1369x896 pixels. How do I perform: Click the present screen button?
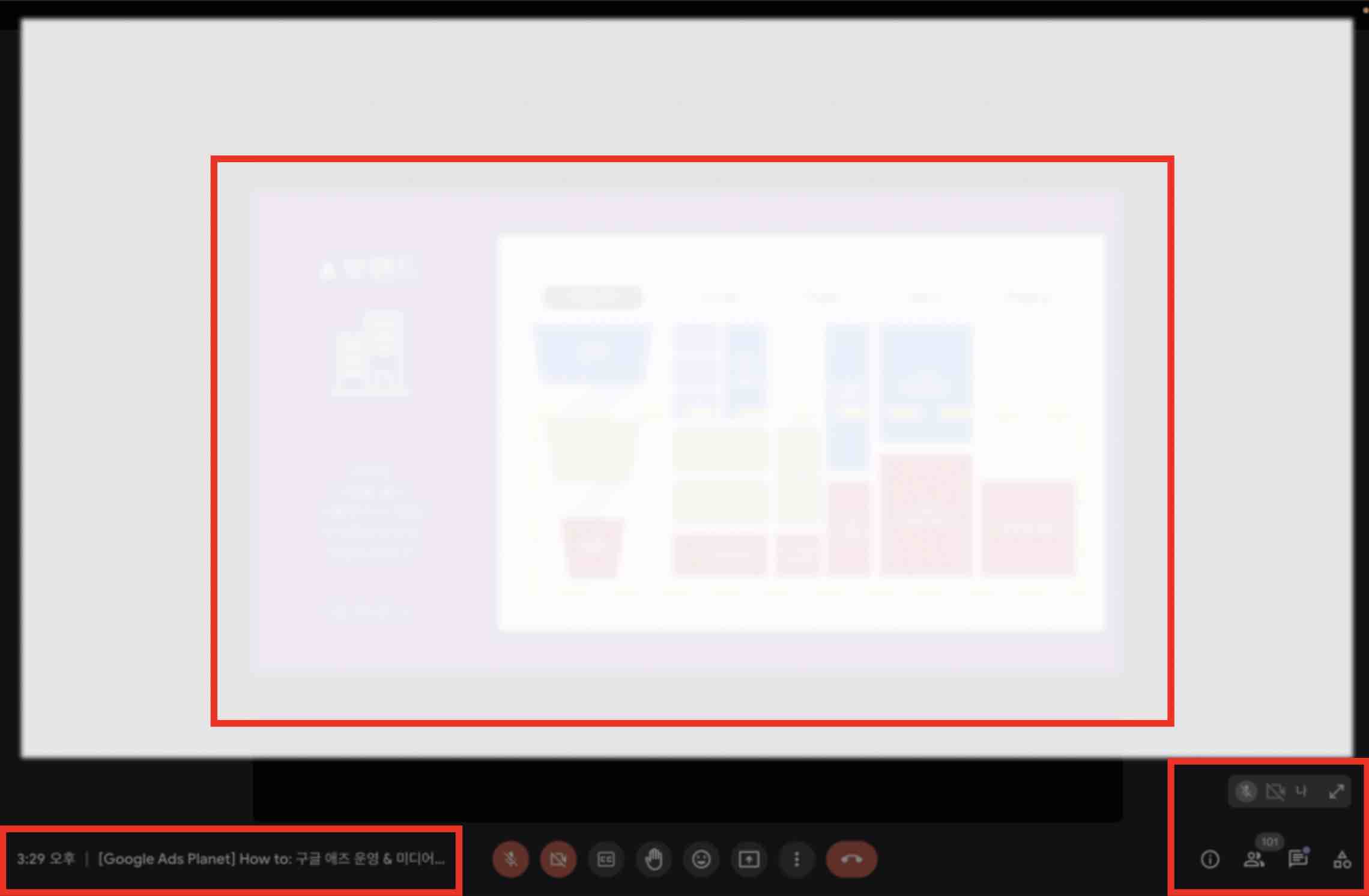coord(749,859)
